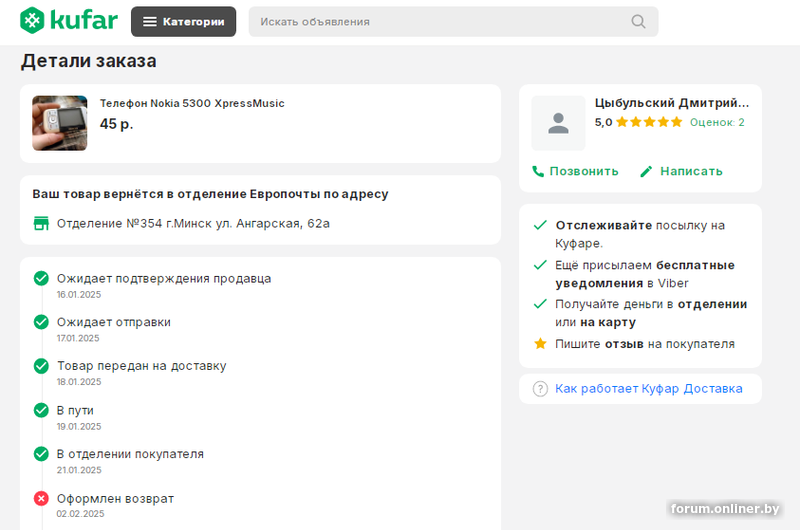View the Оценок: 2 ratings link

click(x=717, y=122)
